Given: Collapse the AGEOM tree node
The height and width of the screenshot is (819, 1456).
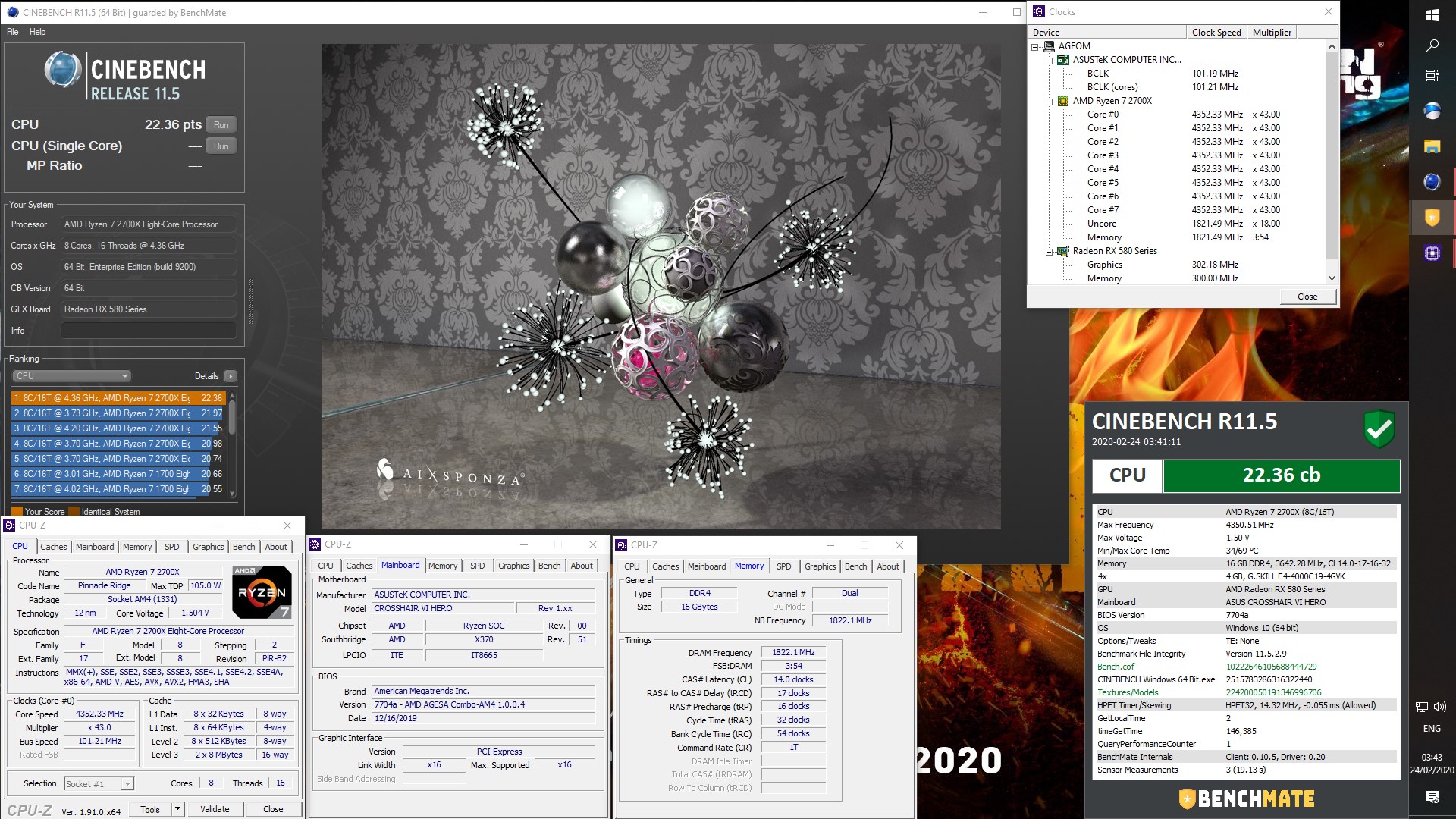Looking at the screenshot, I should coord(1035,46).
